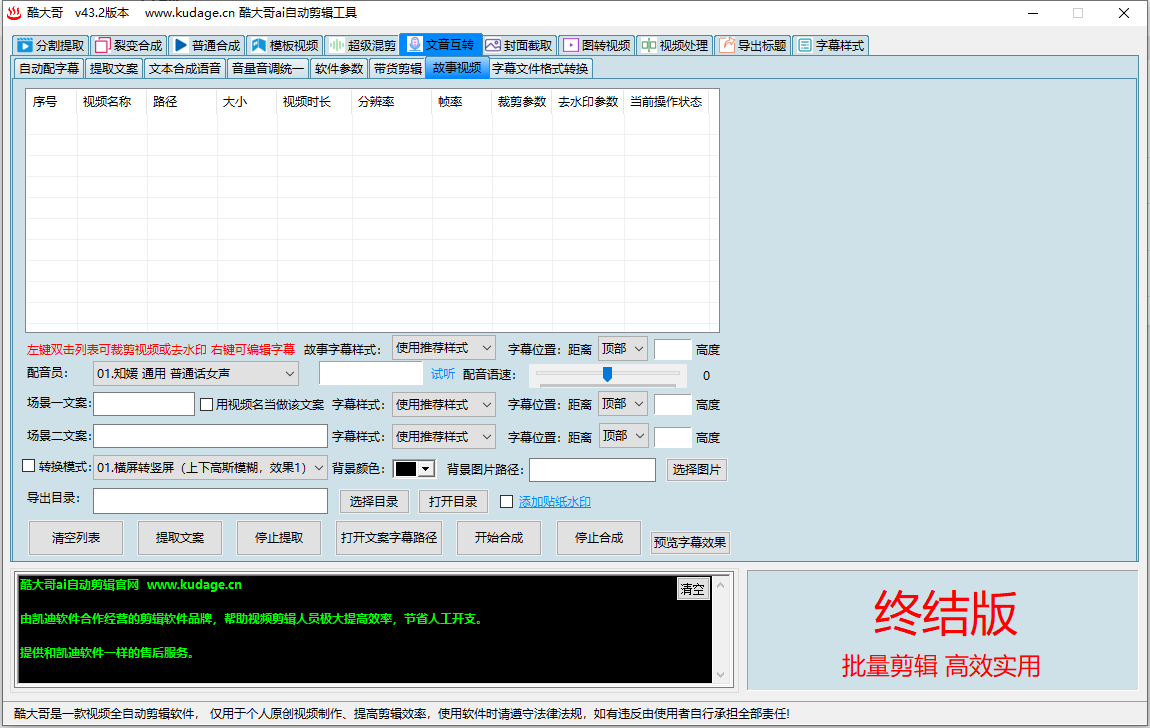
Task: Open 转换模式 横屏转竖屏 dropdown
Action: [x=210, y=468]
